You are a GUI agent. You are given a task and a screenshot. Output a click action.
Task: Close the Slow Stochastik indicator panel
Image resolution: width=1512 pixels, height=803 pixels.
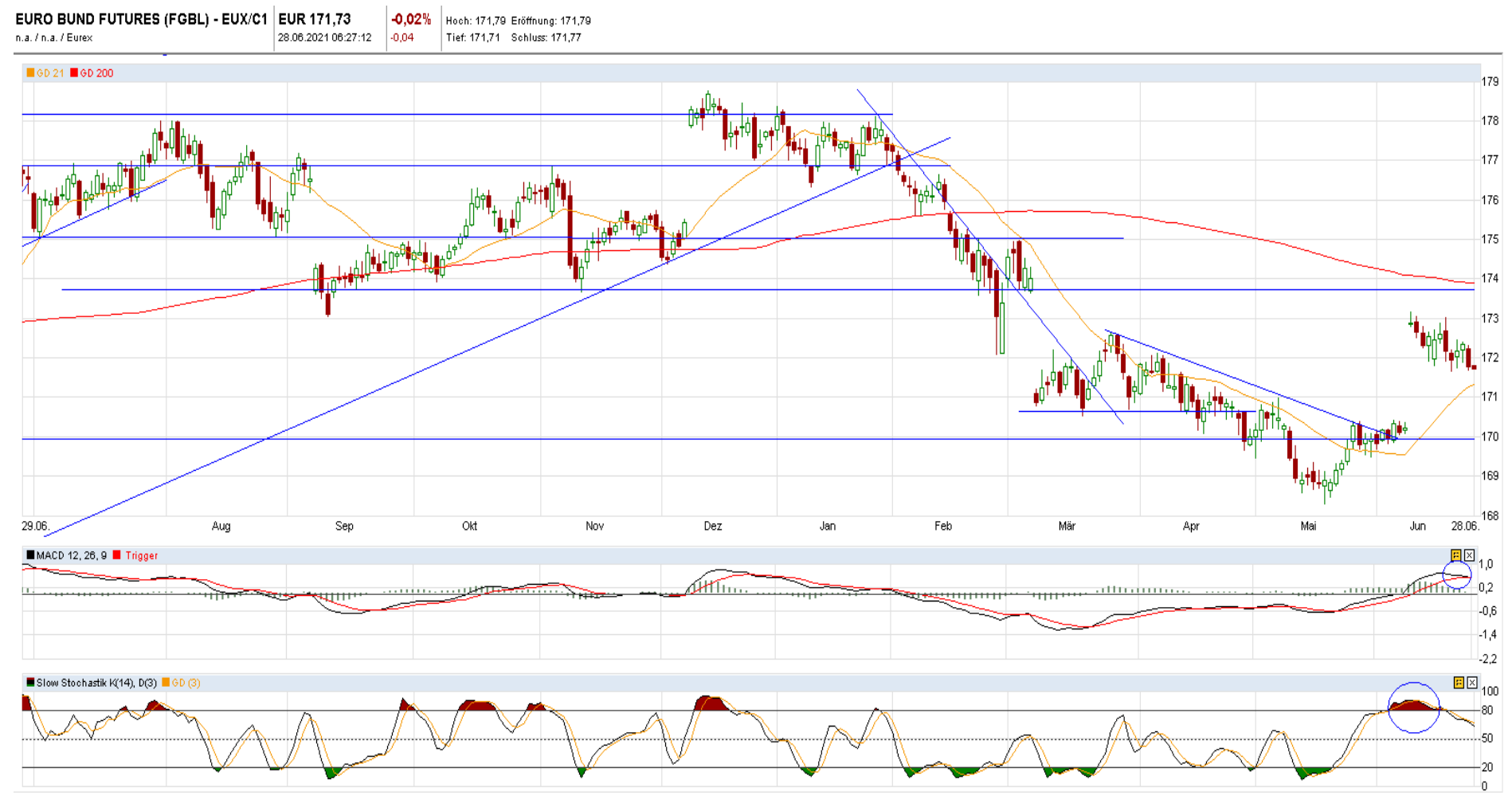click(1471, 683)
